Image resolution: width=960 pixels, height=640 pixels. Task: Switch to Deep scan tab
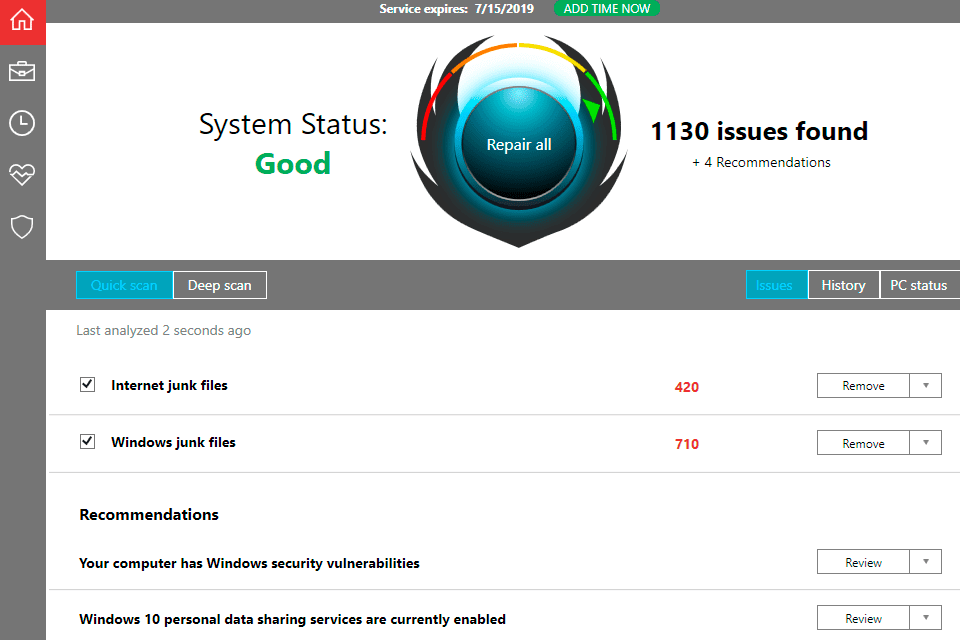tap(220, 285)
